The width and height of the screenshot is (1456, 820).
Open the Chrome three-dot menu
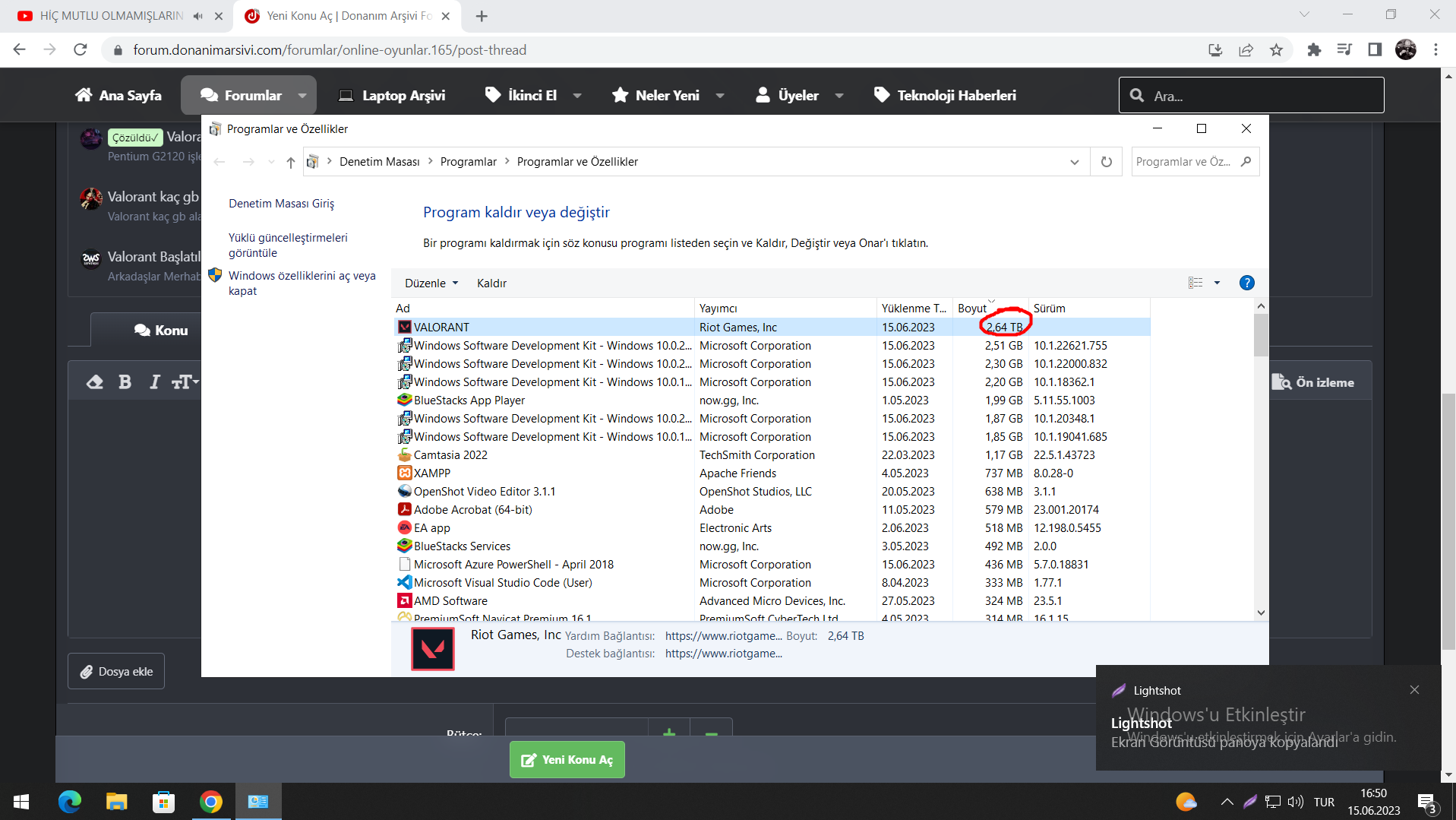pyautogui.click(x=1435, y=49)
